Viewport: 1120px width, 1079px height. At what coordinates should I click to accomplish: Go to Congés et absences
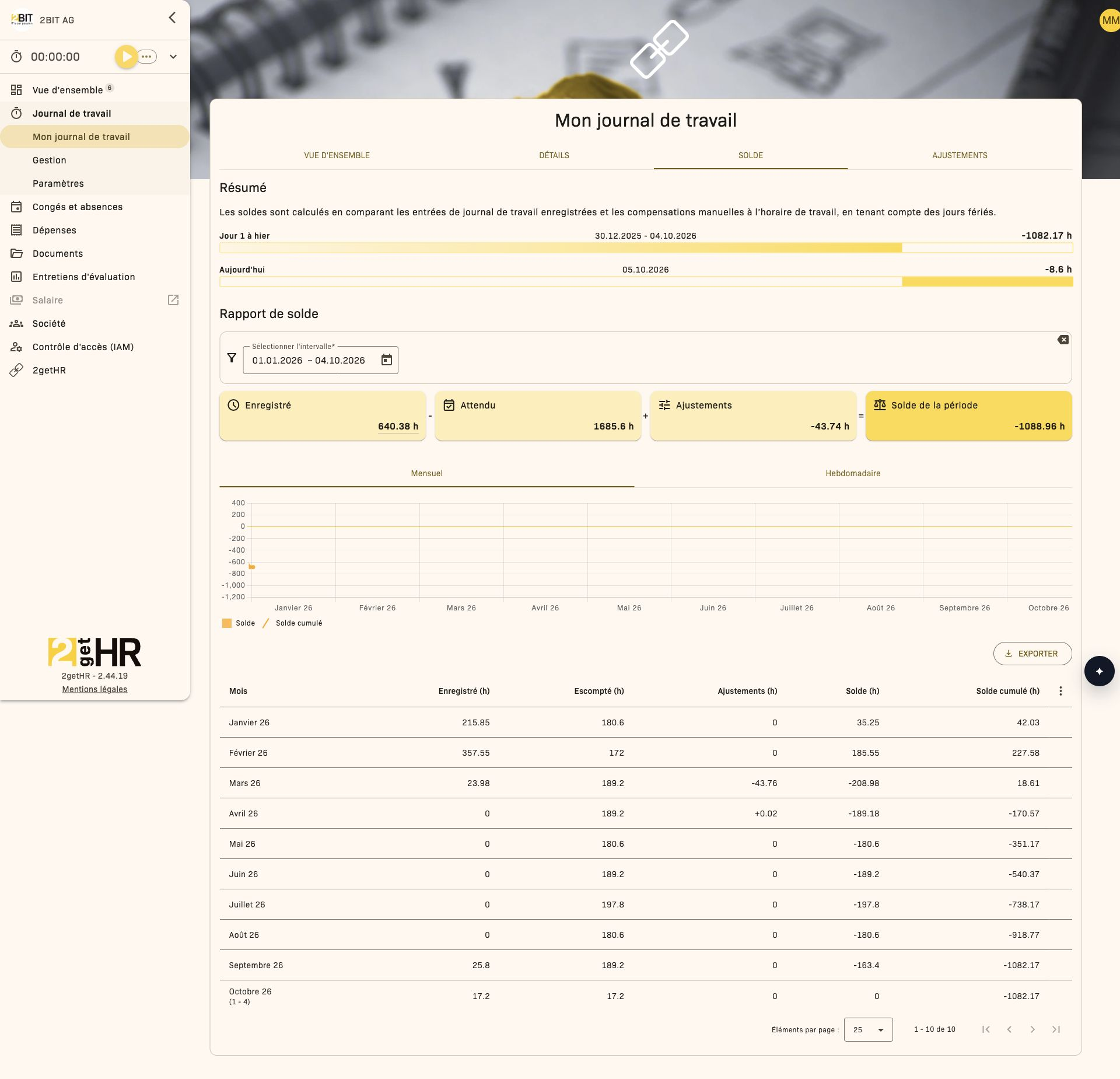(95, 207)
